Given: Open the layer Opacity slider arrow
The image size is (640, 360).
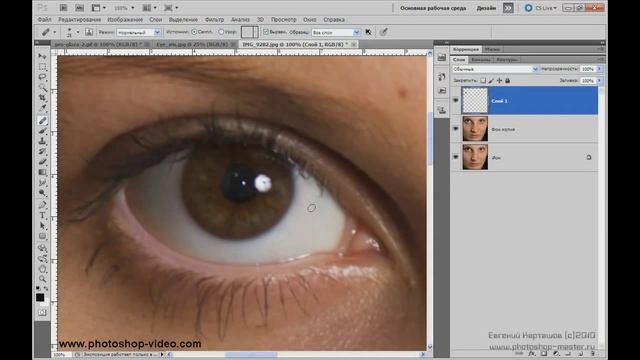Looking at the screenshot, I should point(599,69).
